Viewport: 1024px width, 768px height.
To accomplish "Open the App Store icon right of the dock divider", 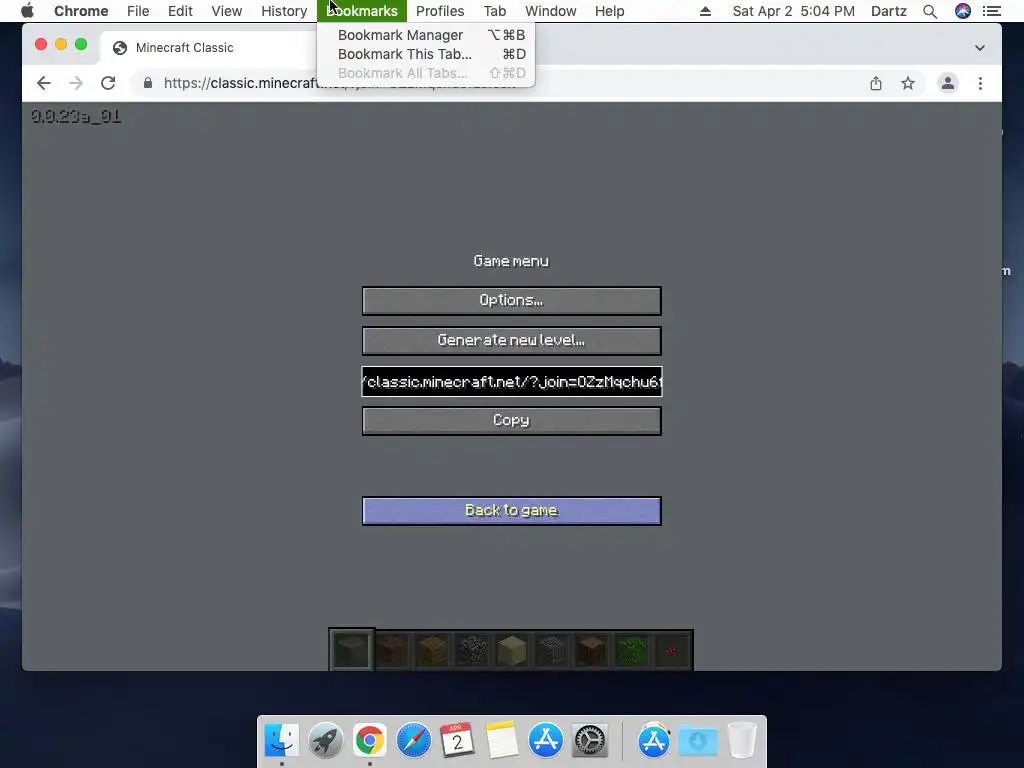I will 654,740.
